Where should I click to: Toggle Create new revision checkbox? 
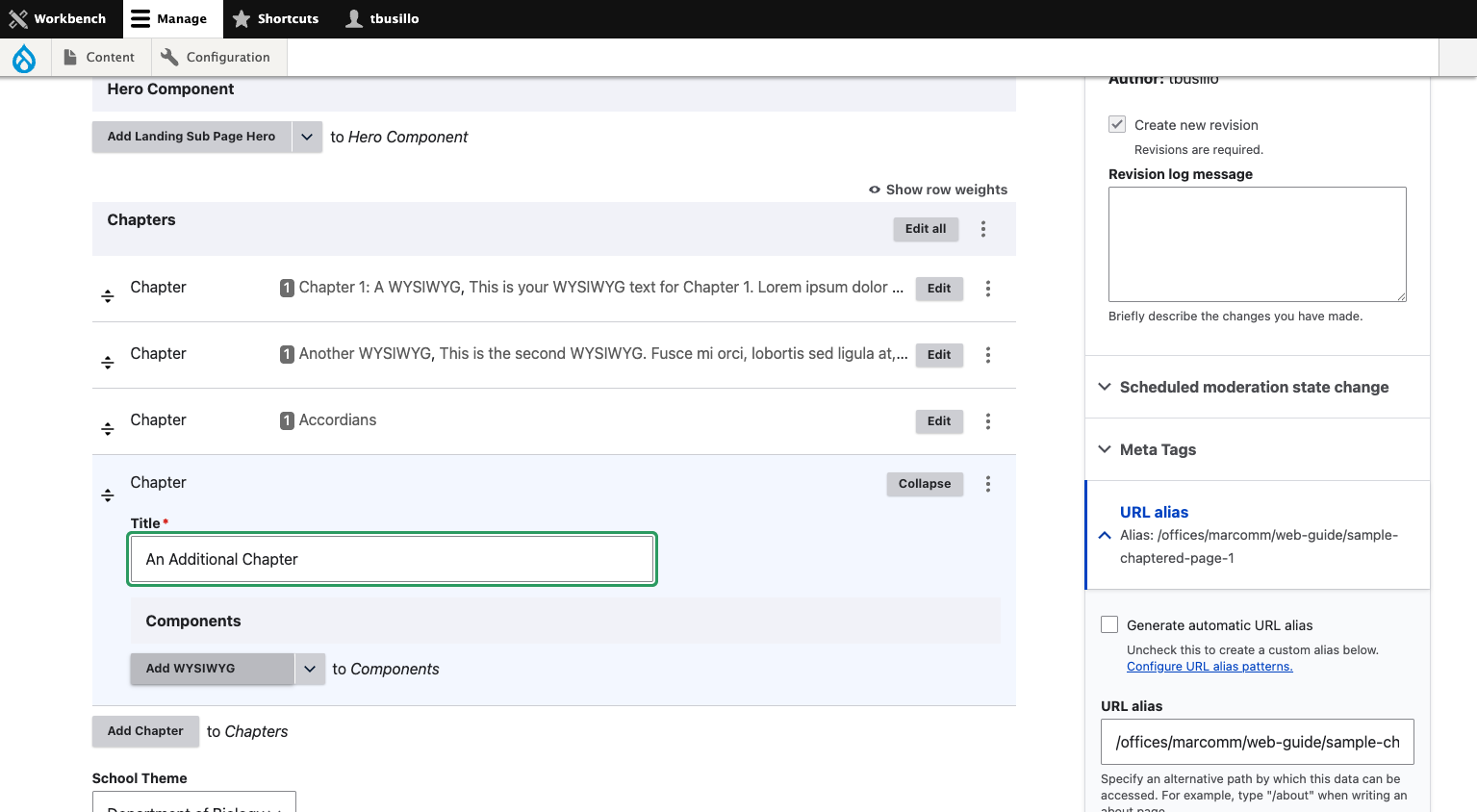pos(1117,124)
